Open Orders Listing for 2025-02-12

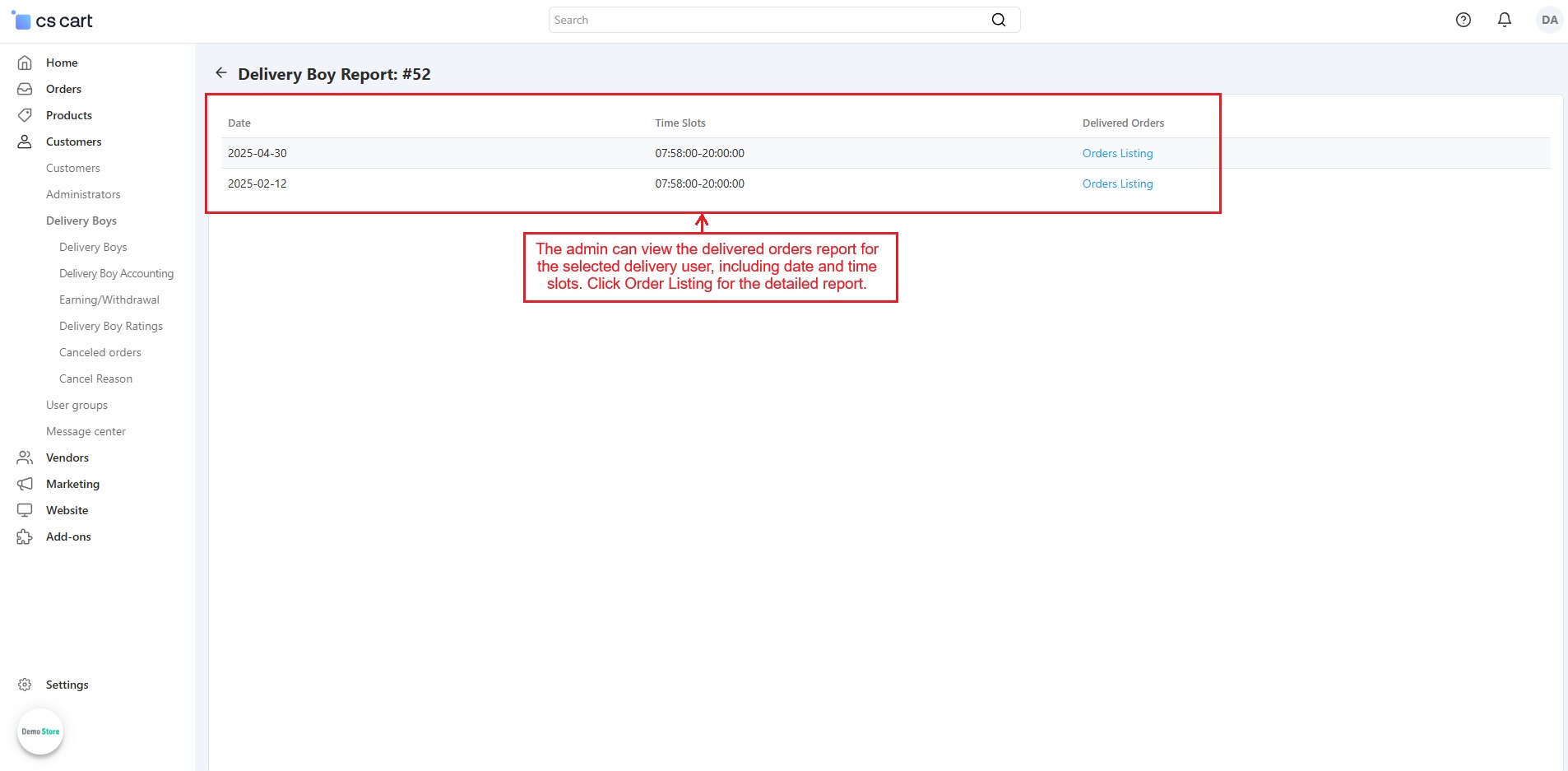point(1117,183)
